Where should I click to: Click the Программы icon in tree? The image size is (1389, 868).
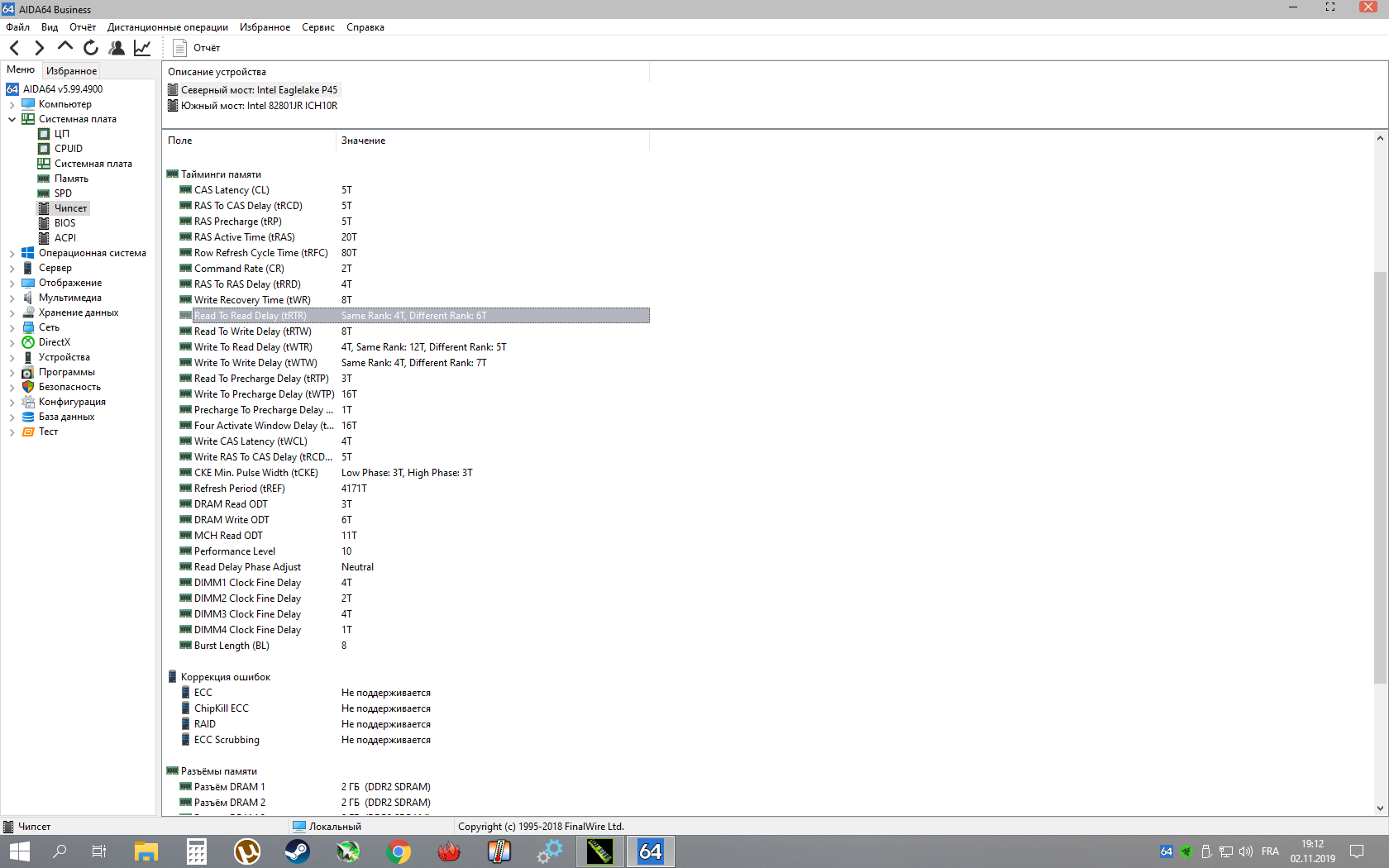point(28,372)
